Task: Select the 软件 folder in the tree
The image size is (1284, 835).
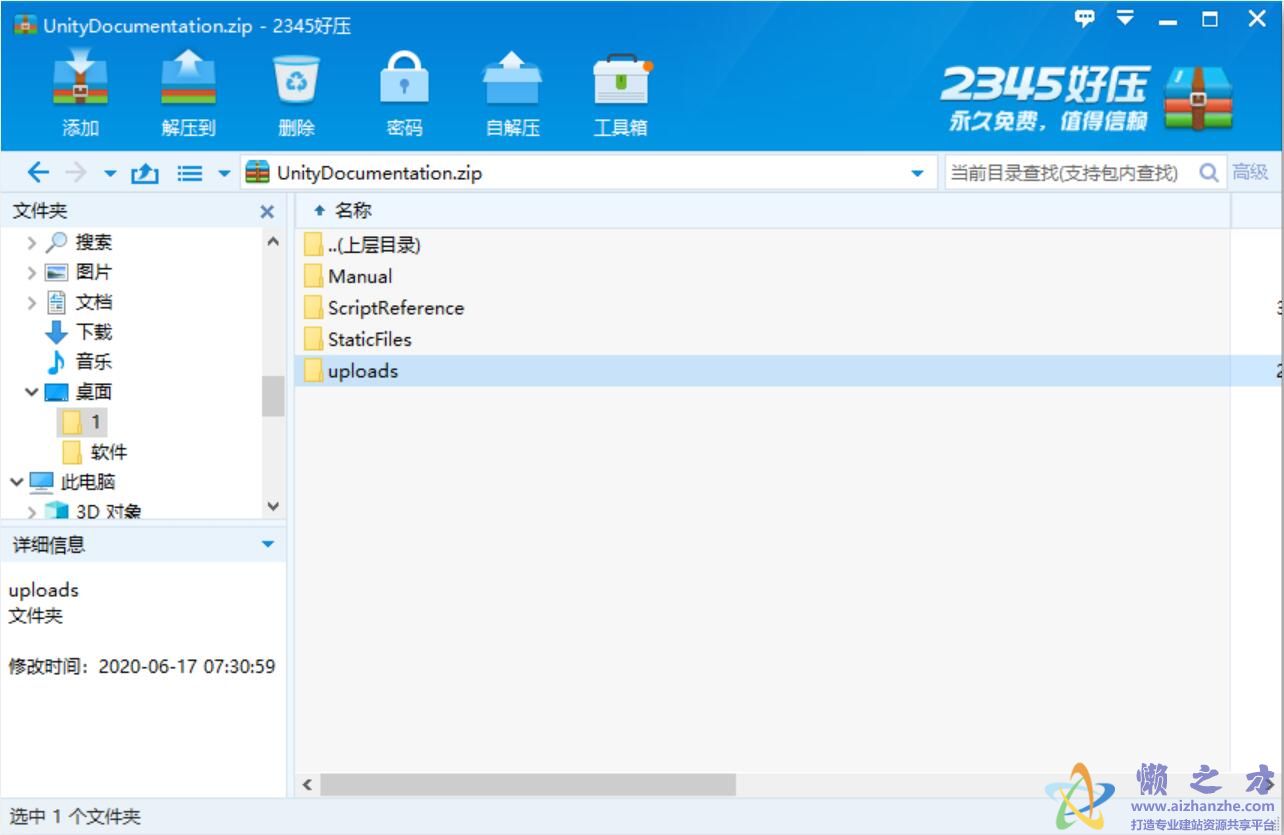Action: (109, 452)
